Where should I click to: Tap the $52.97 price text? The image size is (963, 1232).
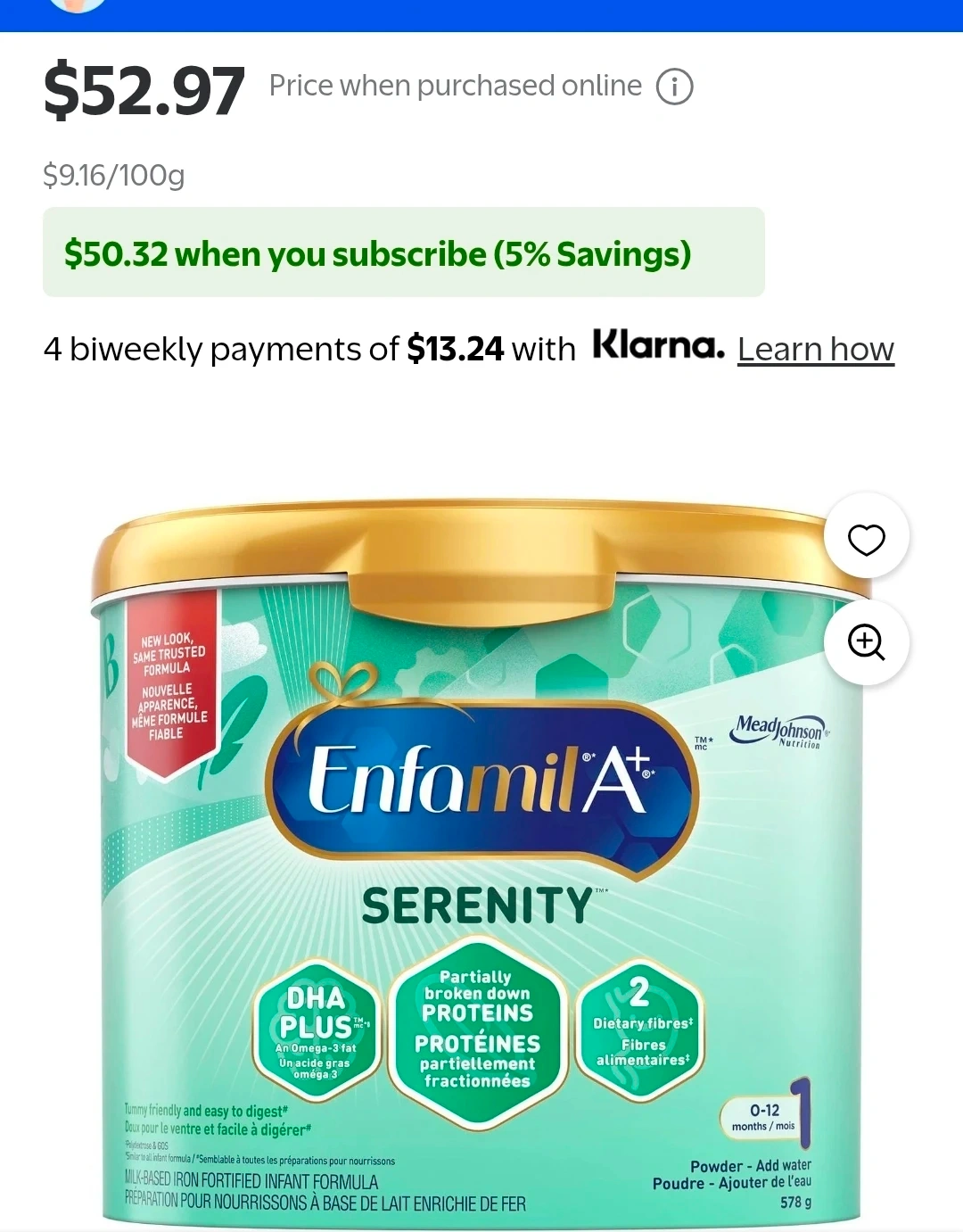144,89
